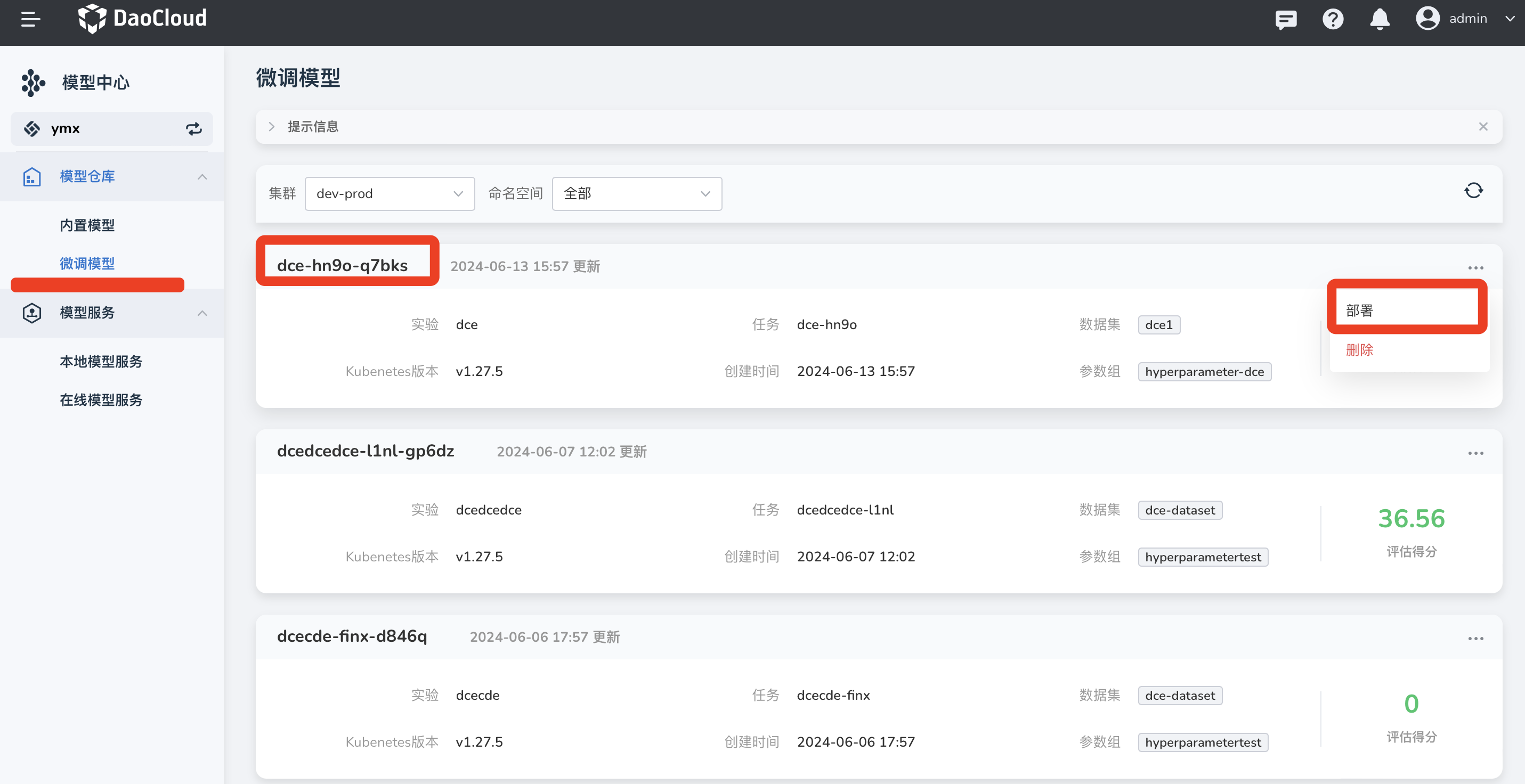Expand the admin account dropdown arrow

[x=1510, y=18]
